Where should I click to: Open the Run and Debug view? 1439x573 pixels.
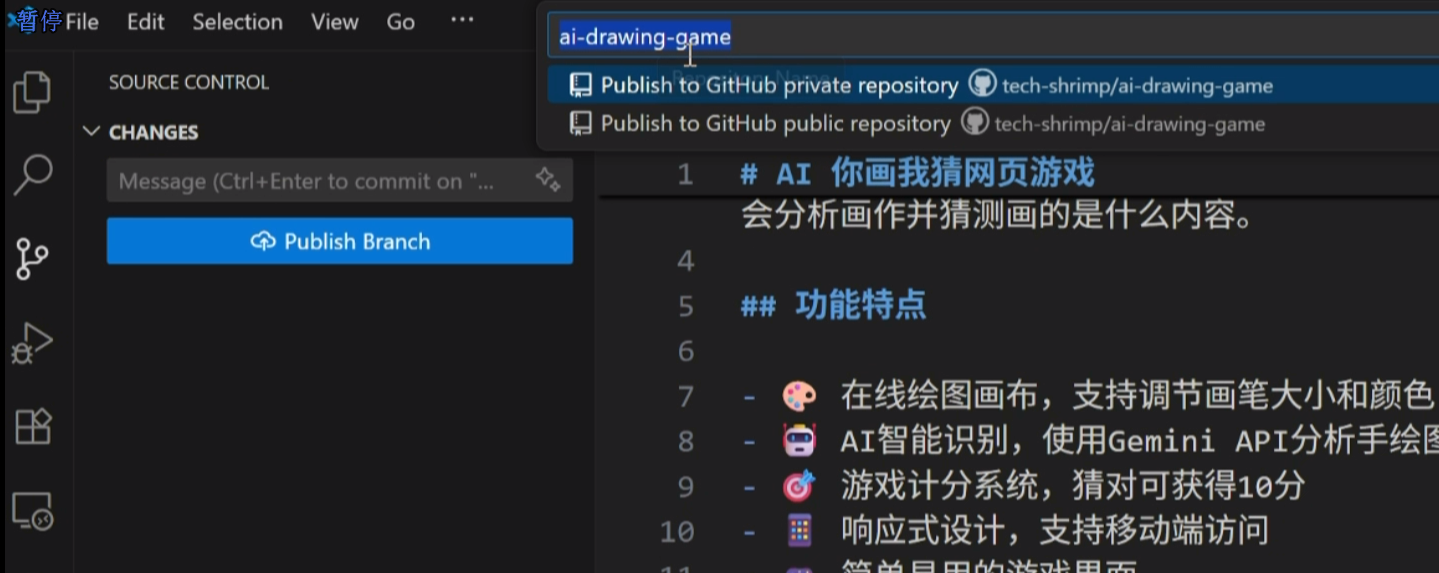[32, 343]
